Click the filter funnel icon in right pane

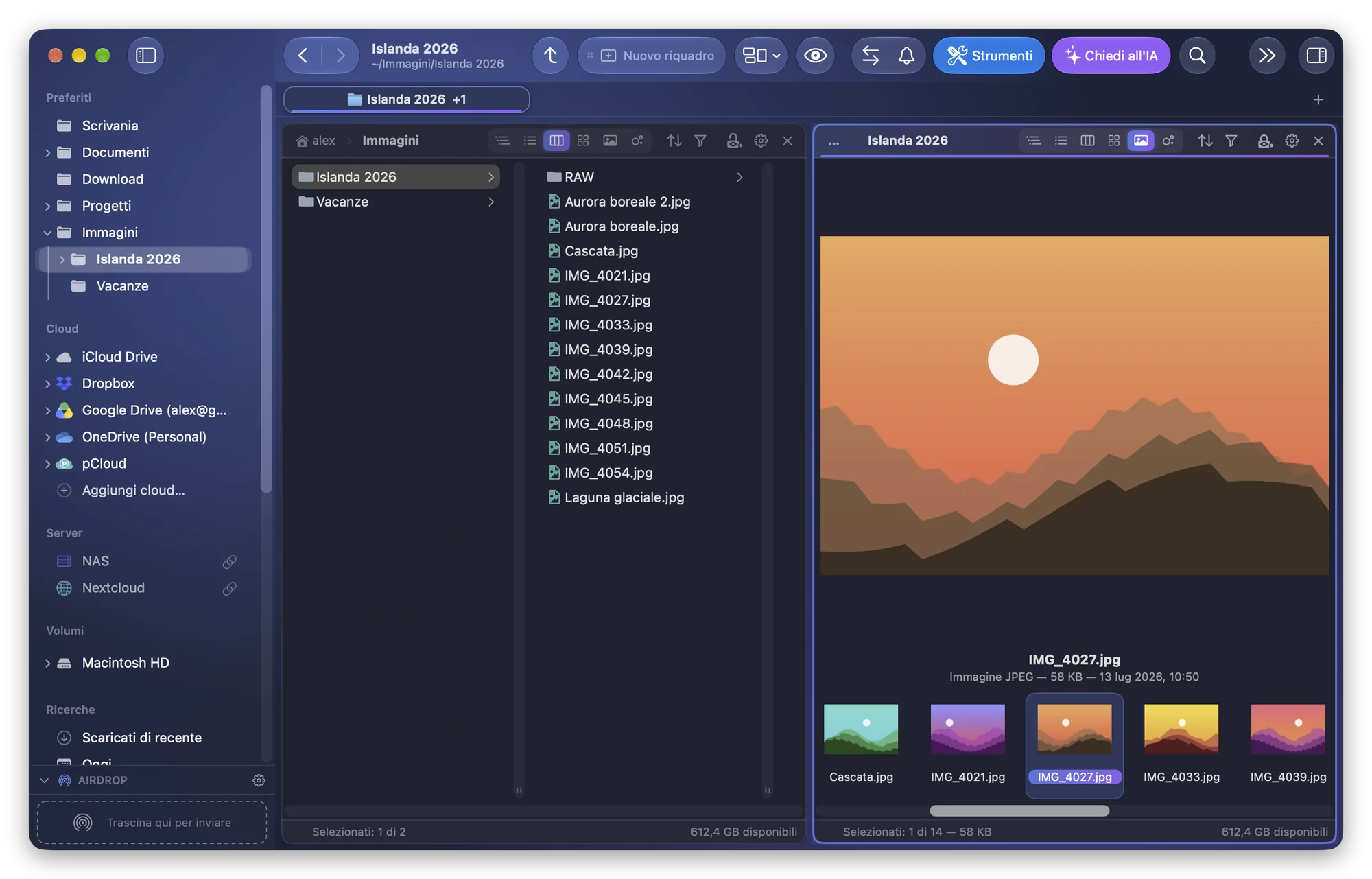pos(1231,141)
